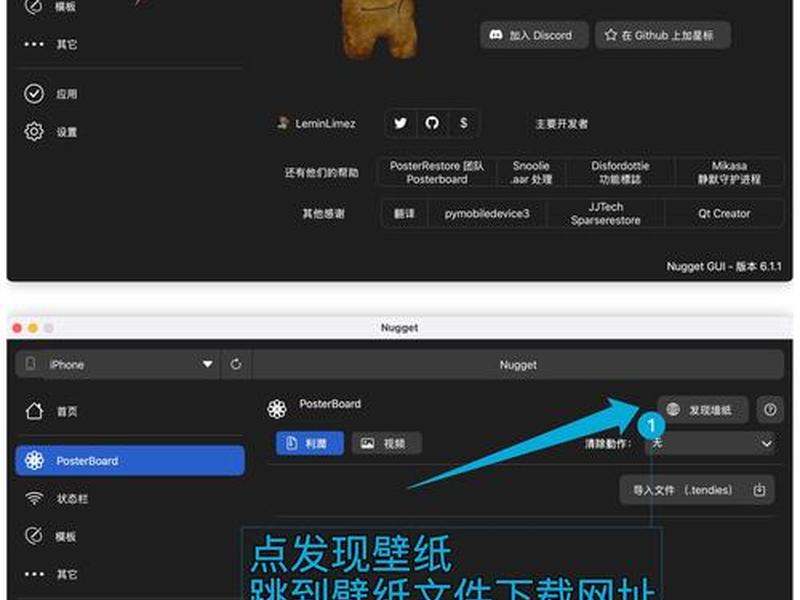Open PosterRestore Posterboard credit
The height and width of the screenshot is (600, 800).
click(437, 172)
